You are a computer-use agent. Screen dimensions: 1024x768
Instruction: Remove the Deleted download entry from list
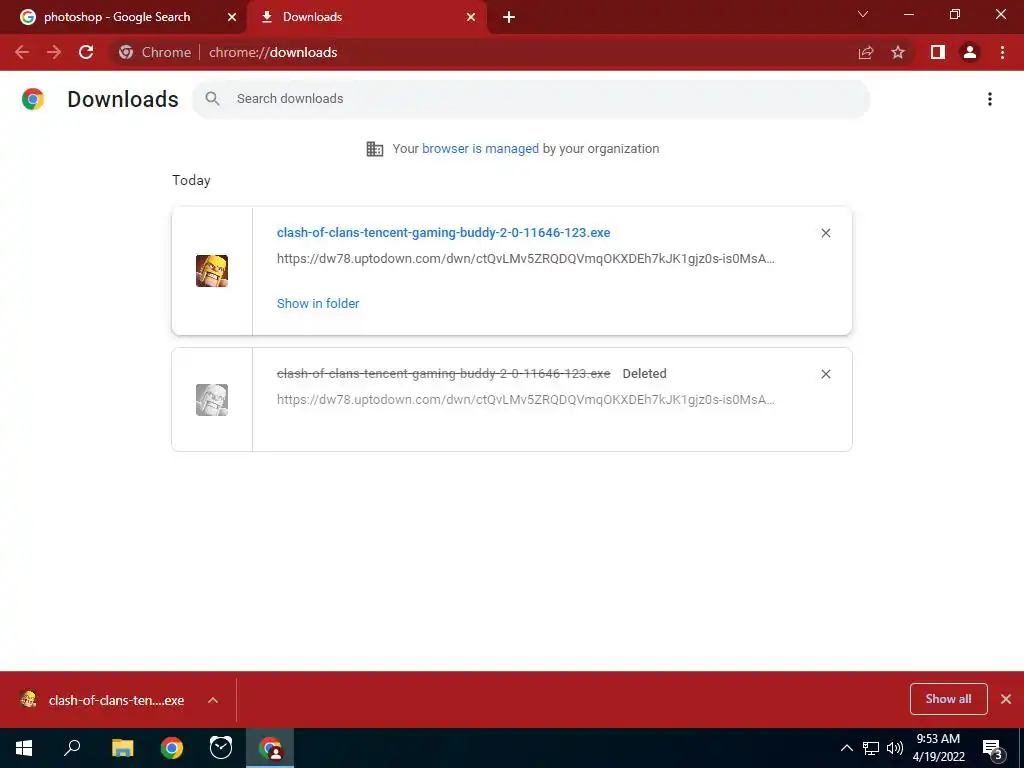826,374
